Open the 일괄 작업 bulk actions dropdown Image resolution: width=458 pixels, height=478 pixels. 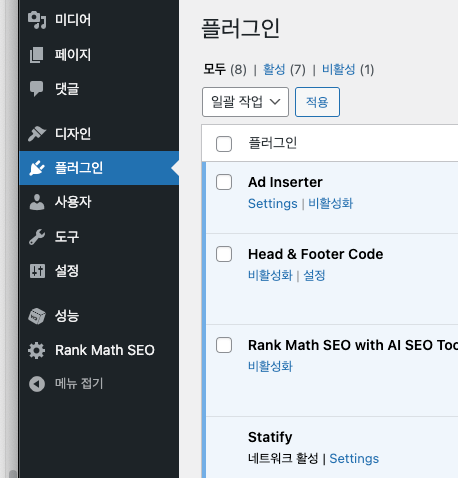pyautogui.click(x=245, y=102)
